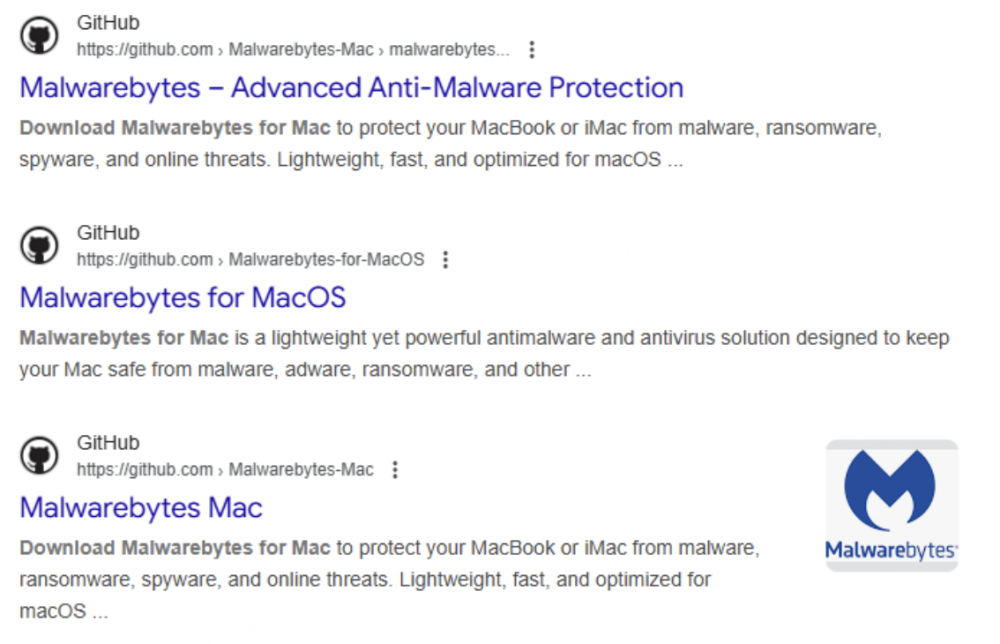Screen dimensions: 1000x644
Task: Click GitHub favicon of Malwarebytes for MacOS result
Action: pyautogui.click(x=40, y=246)
